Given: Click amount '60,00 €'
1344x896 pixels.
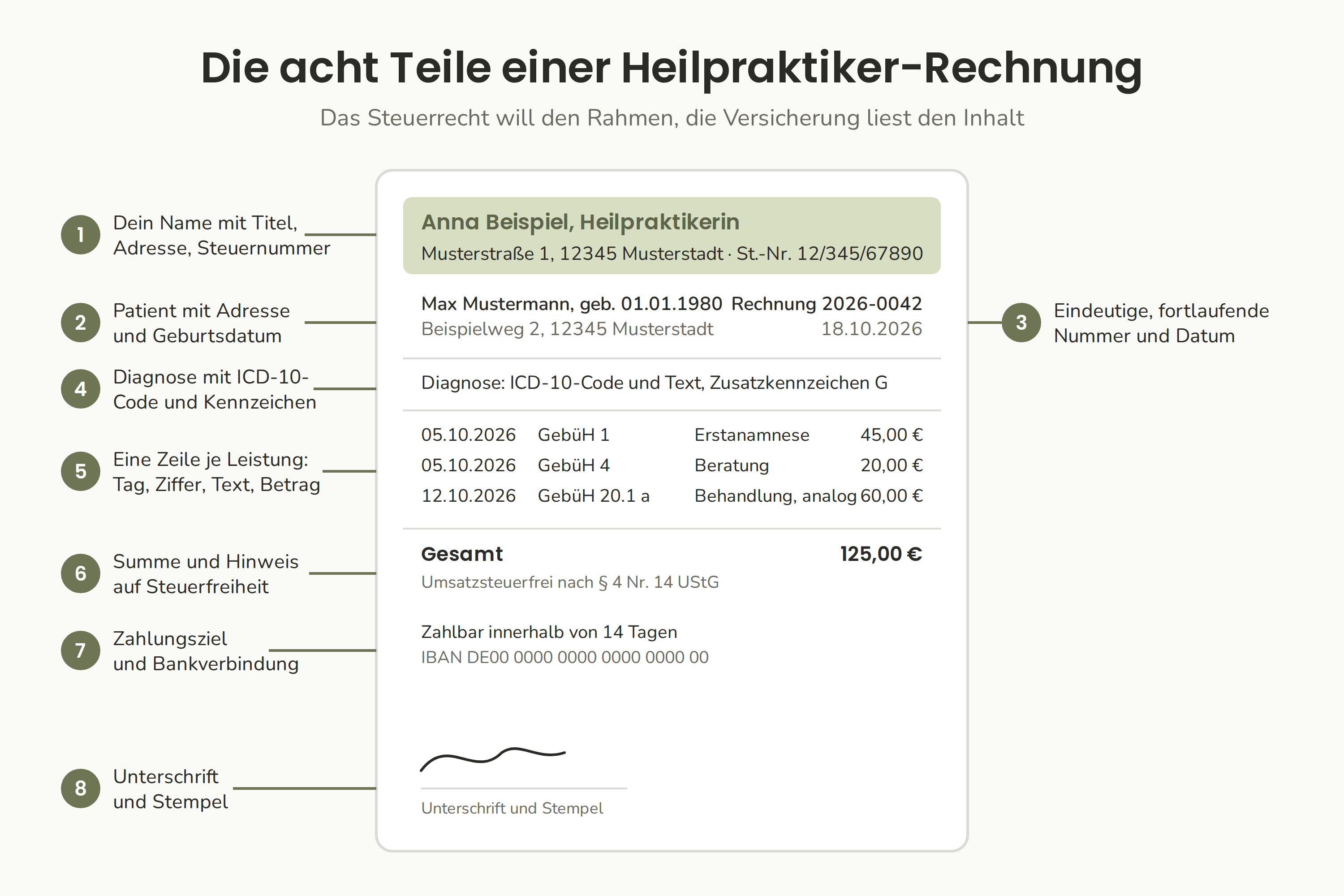Looking at the screenshot, I should pyautogui.click(x=892, y=496).
